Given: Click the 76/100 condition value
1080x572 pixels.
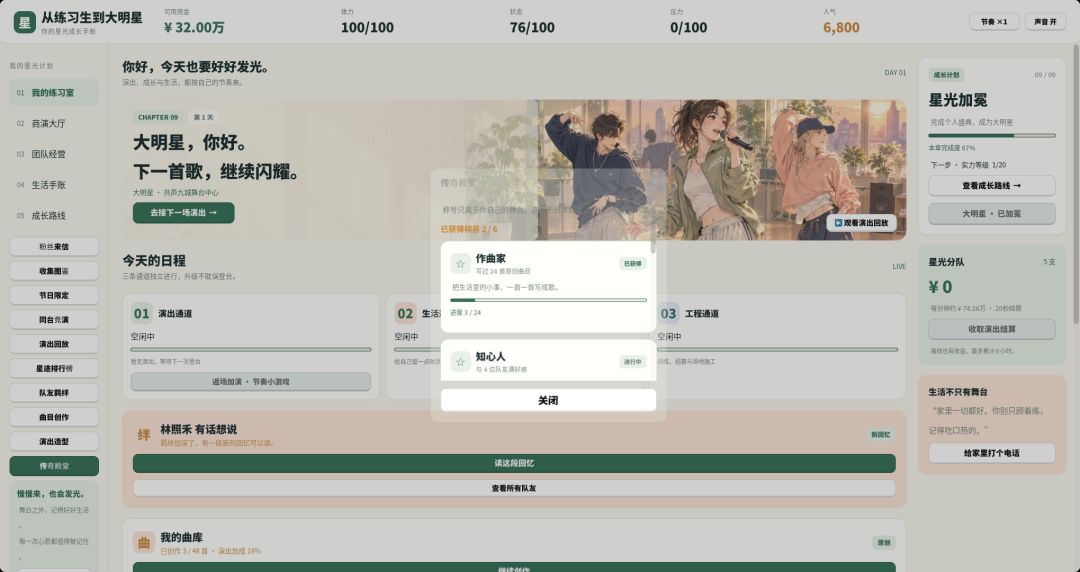Looking at the screenshot, I should pyautogui.click(x=532, y=28).
